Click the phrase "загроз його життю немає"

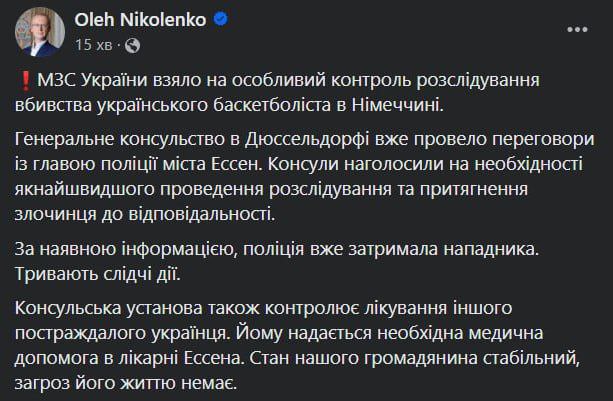125,383
